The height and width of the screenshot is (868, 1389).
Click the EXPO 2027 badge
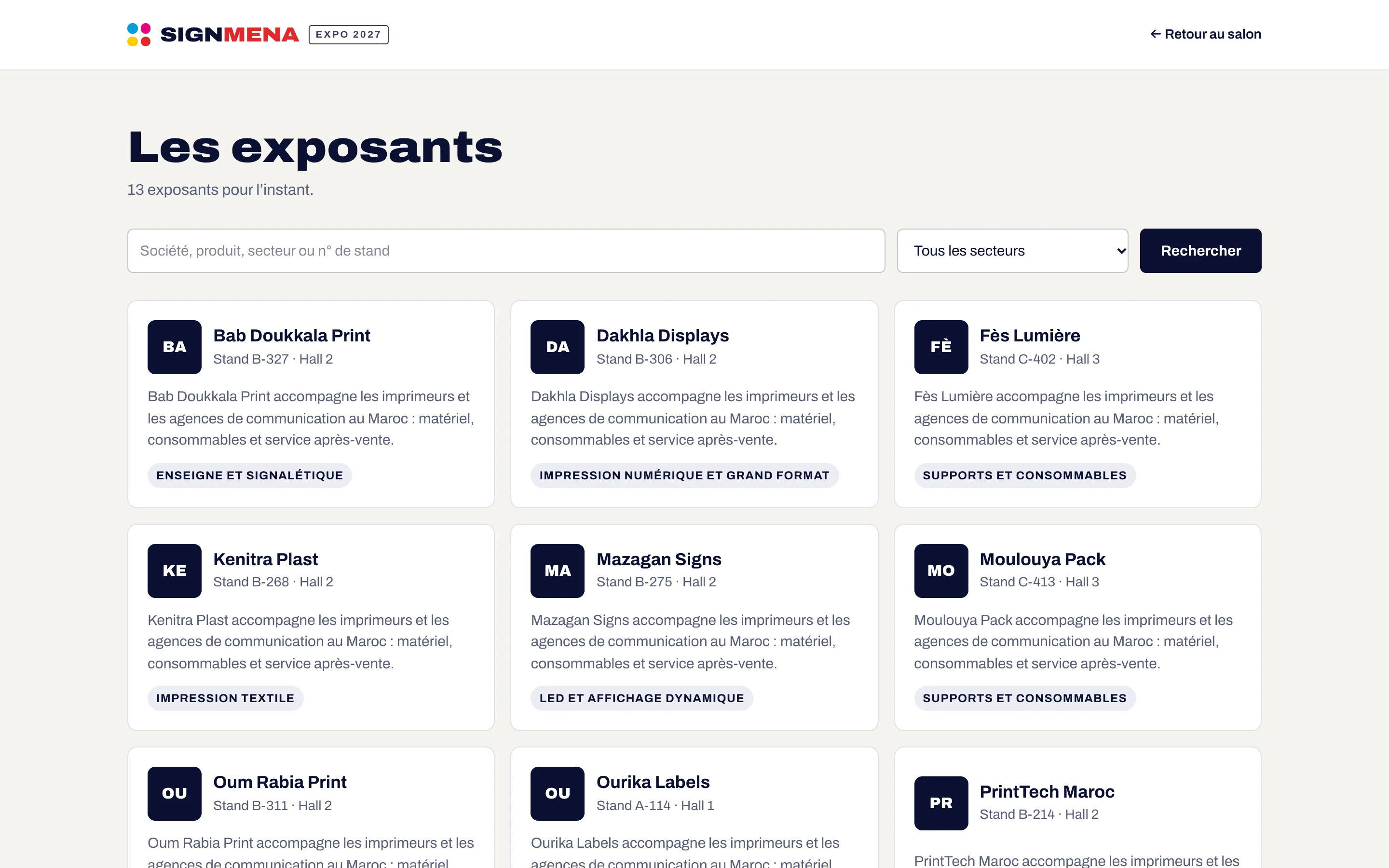(348, 34)
